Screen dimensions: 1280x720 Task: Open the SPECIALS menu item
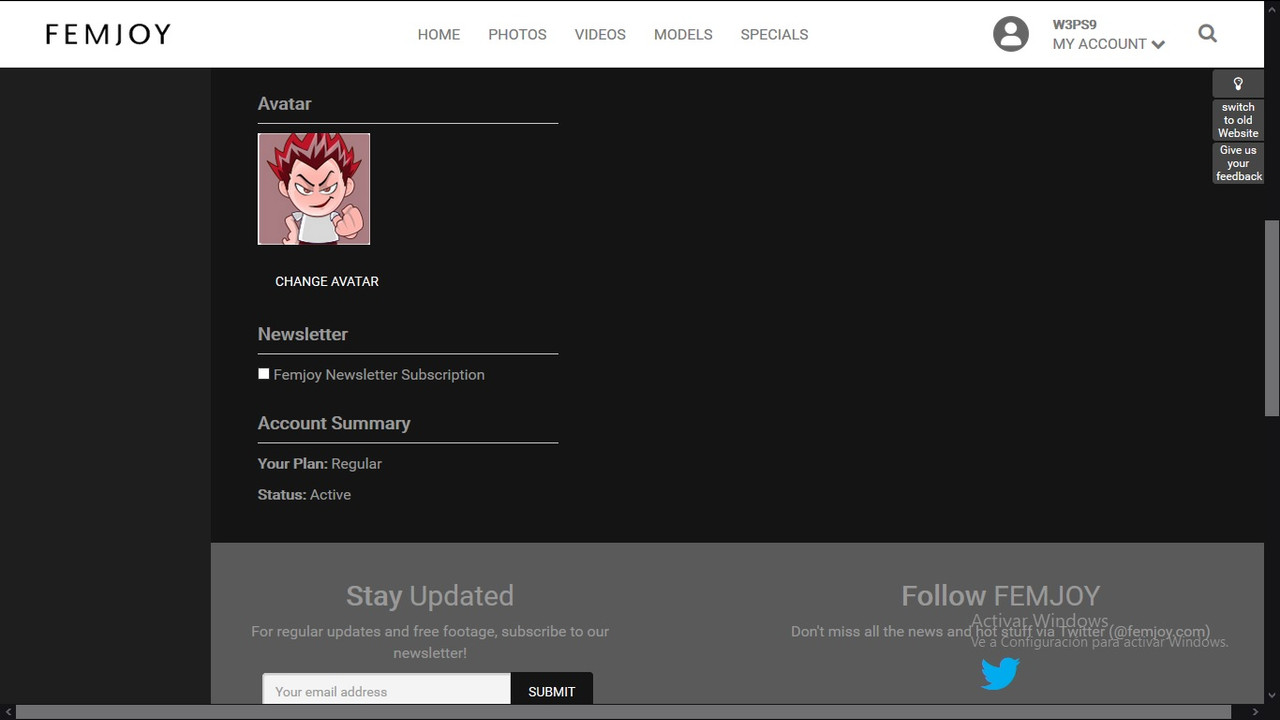(x=774, y=34)
